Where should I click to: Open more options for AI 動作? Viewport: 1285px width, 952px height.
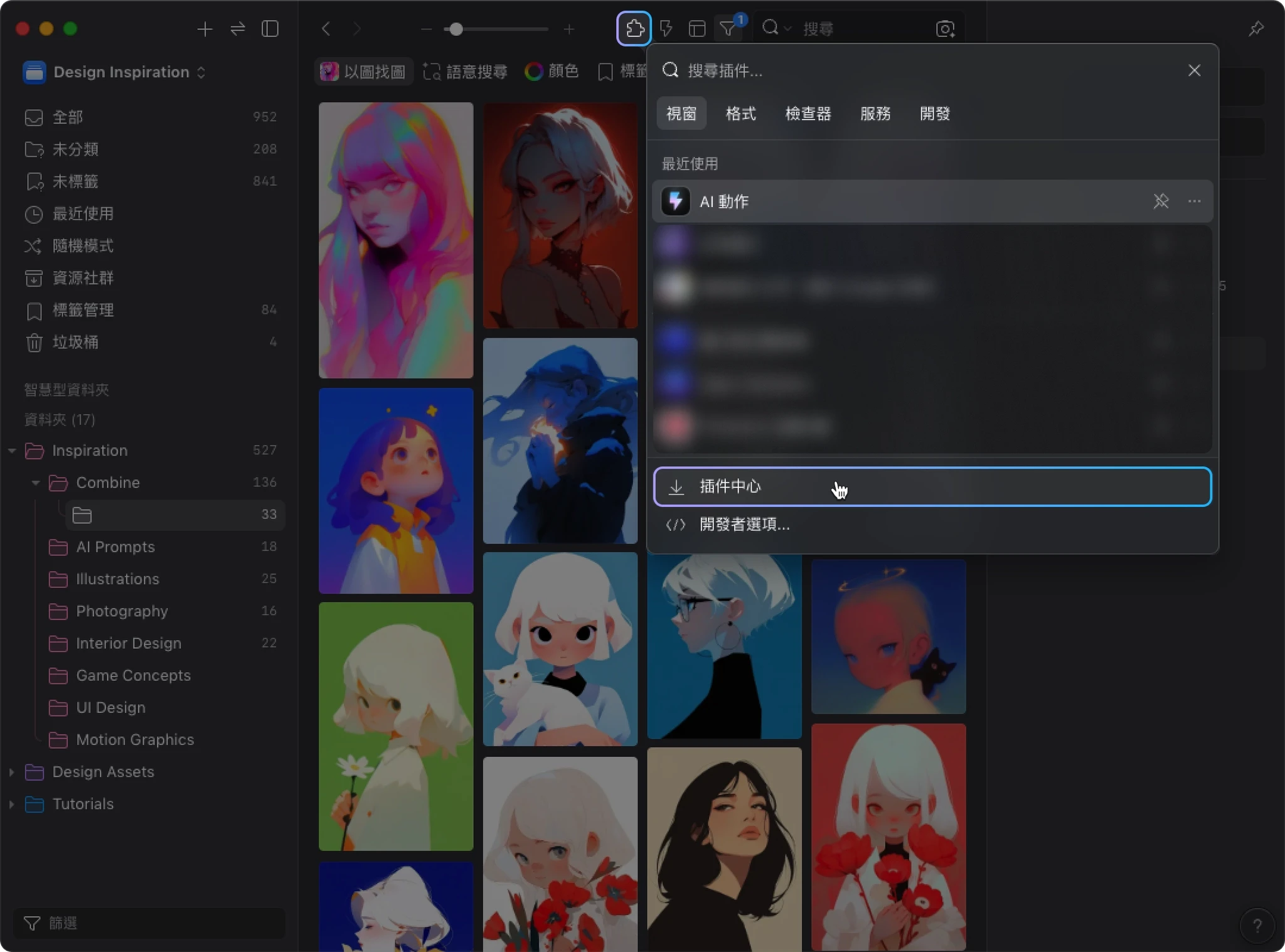pos(1194,201)
